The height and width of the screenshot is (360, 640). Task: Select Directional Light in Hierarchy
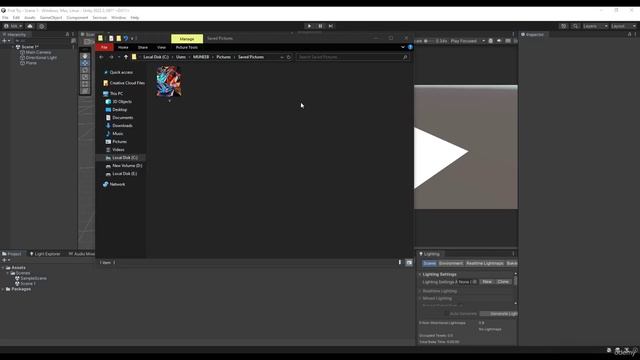click(39, 58)
